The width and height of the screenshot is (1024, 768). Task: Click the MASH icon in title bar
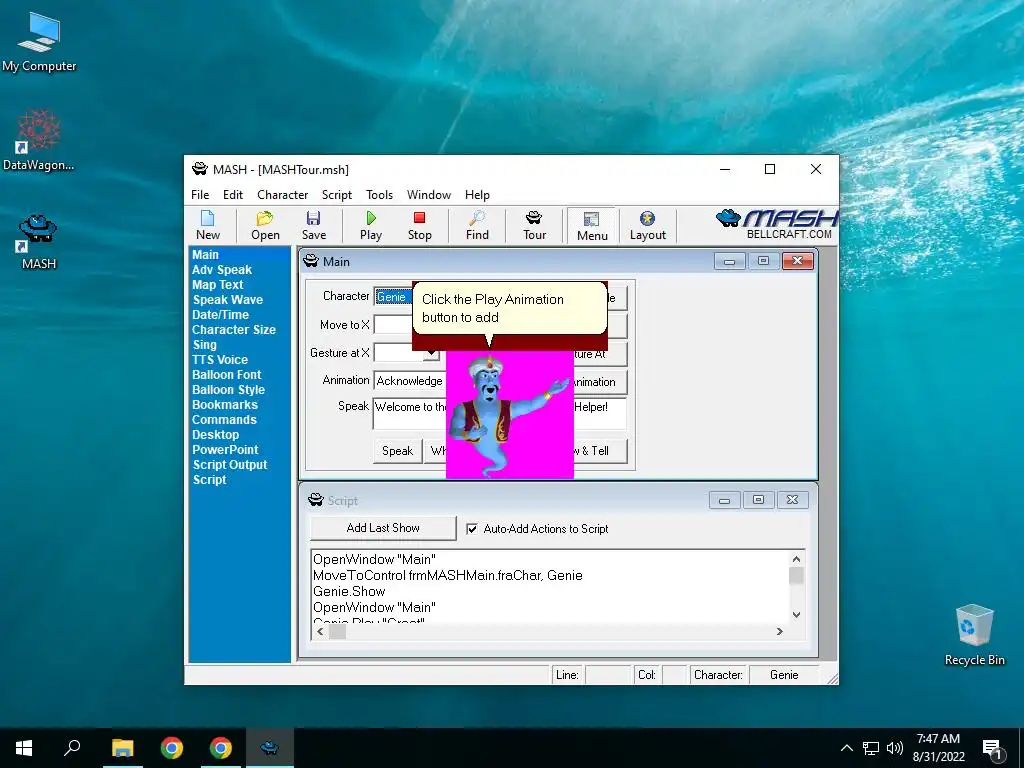click(x=199, y=169)
